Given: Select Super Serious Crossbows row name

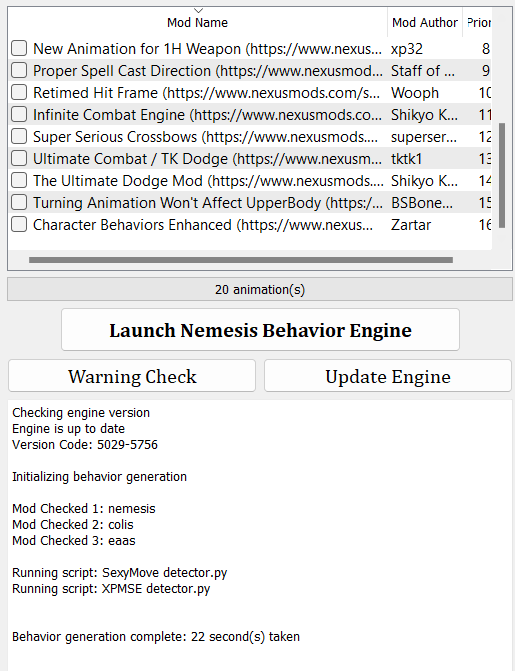Looking at the screenshot, I should pyautogui.click(x=205, y=137).
